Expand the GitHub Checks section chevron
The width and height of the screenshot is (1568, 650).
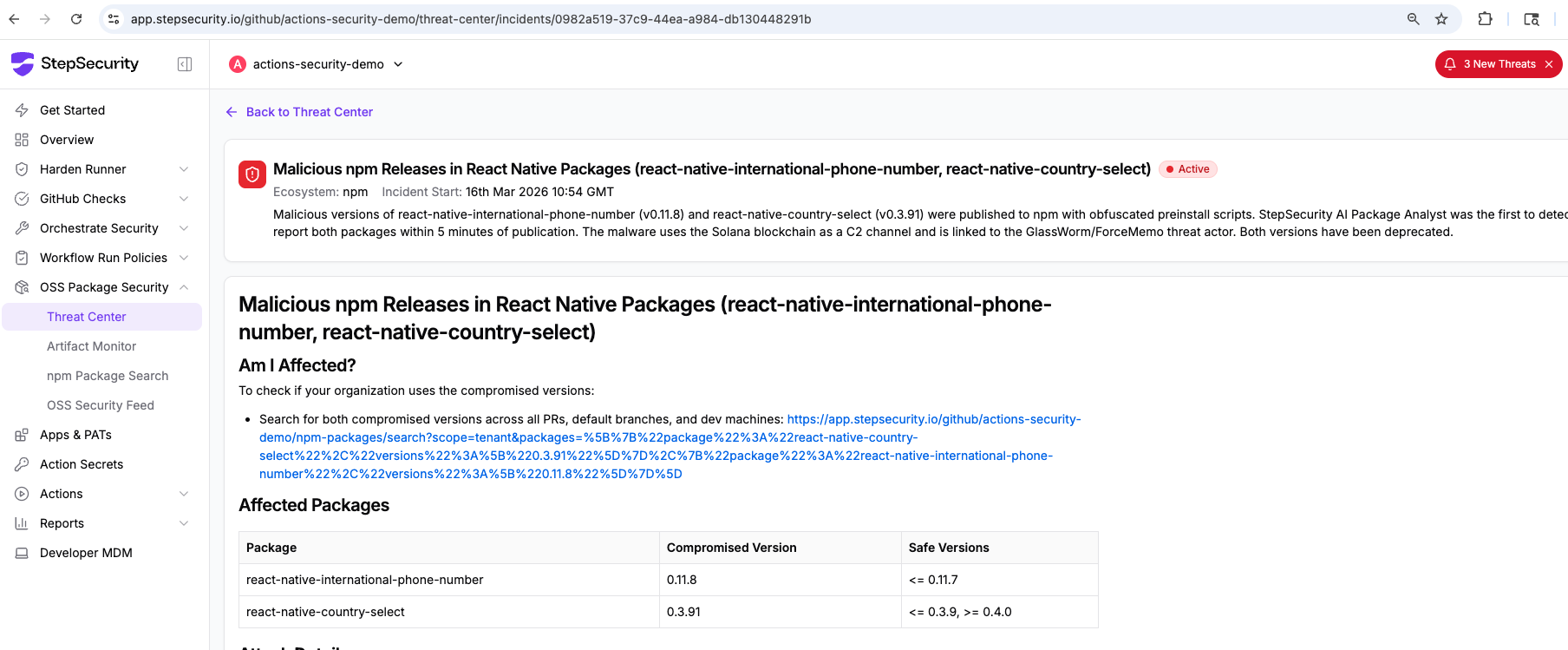(x=184, y=199)
